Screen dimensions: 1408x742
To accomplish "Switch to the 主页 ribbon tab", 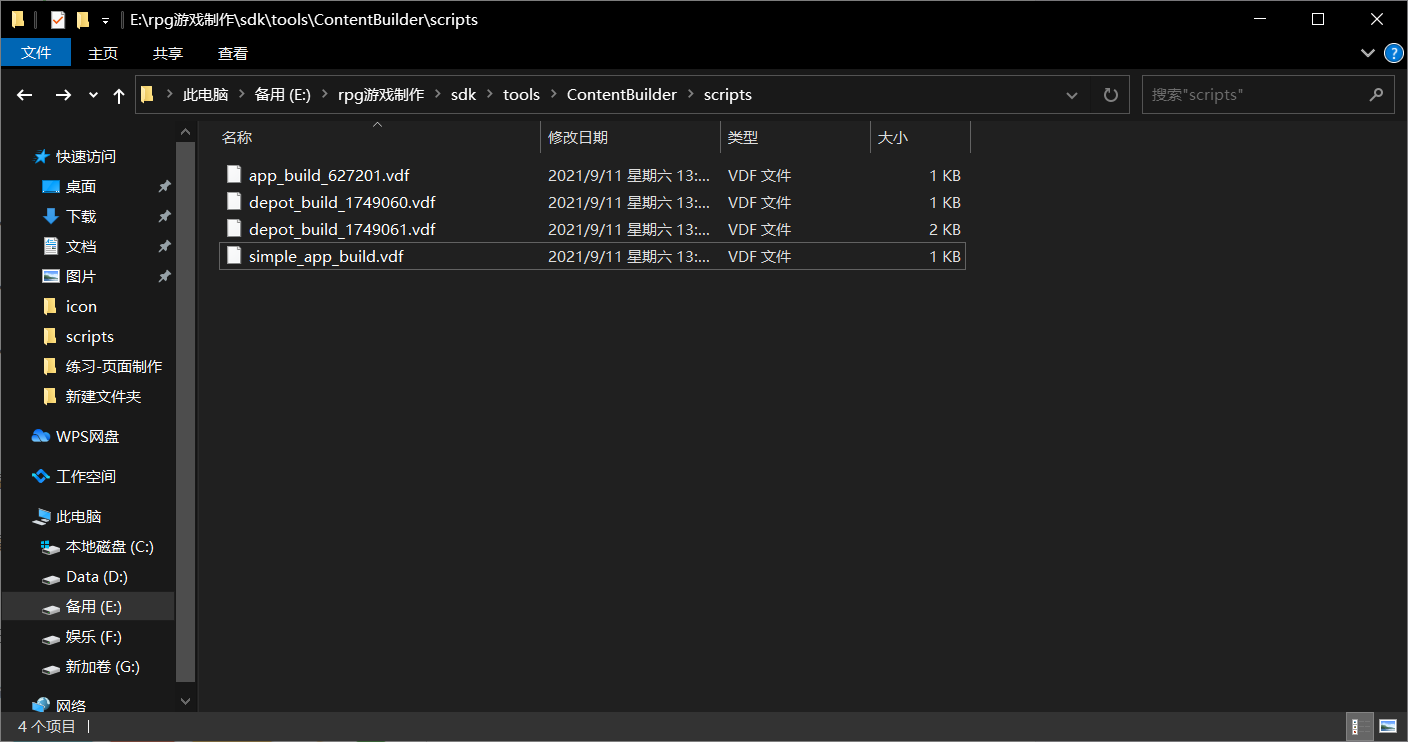I will point(103,53).
